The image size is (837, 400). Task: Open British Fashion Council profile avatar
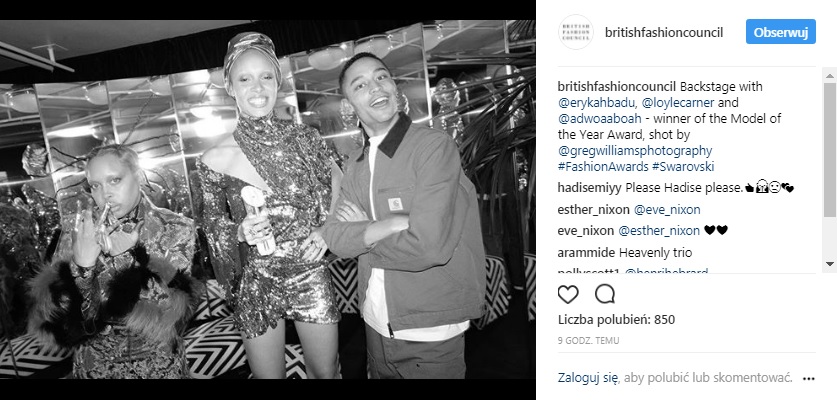pyautogui.click(x=575, y=32)
